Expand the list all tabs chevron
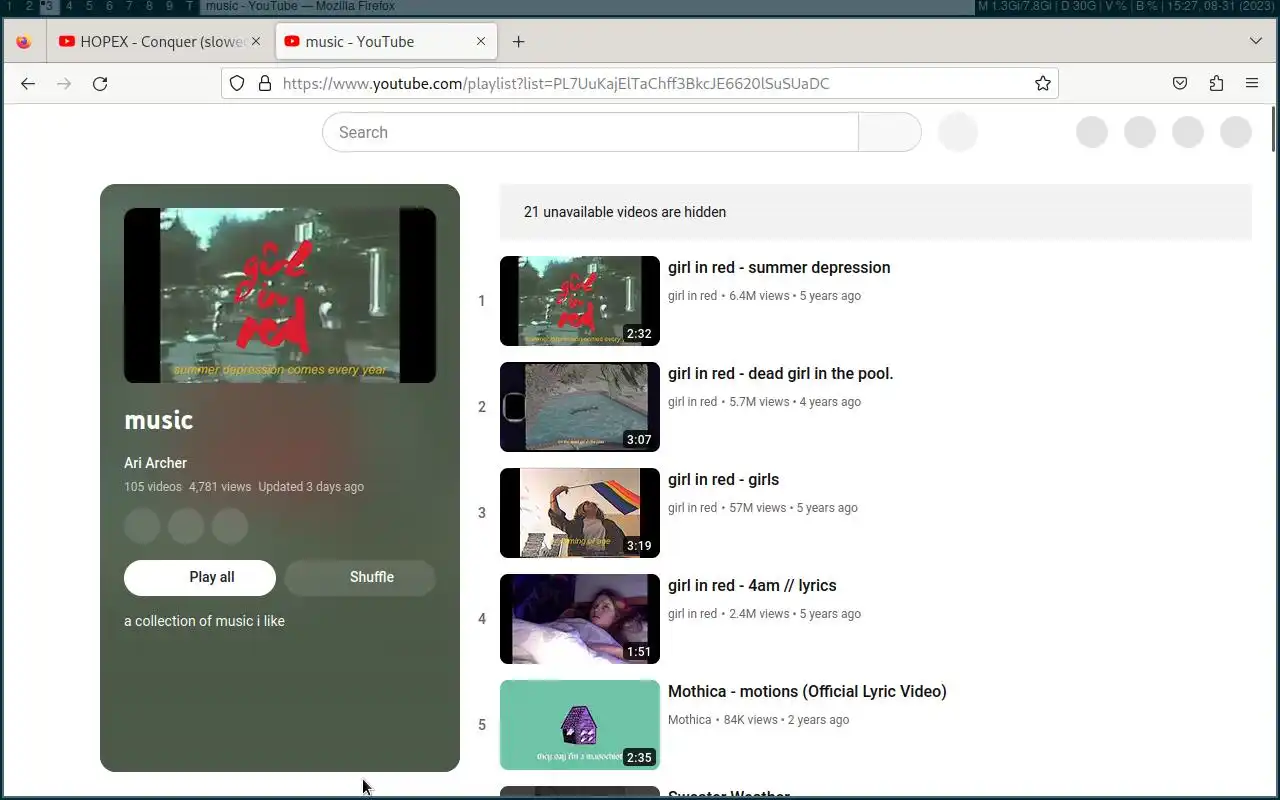Viewport: 1280px width, 800px height. (x=1256, y=41)
